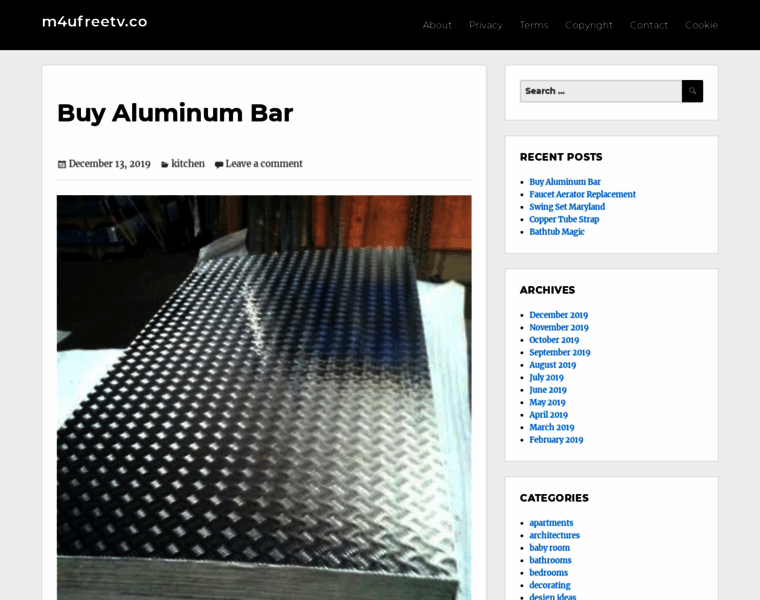
Task: Click the Buy Aluminum Bar post heading
Action: pos(175,113)
